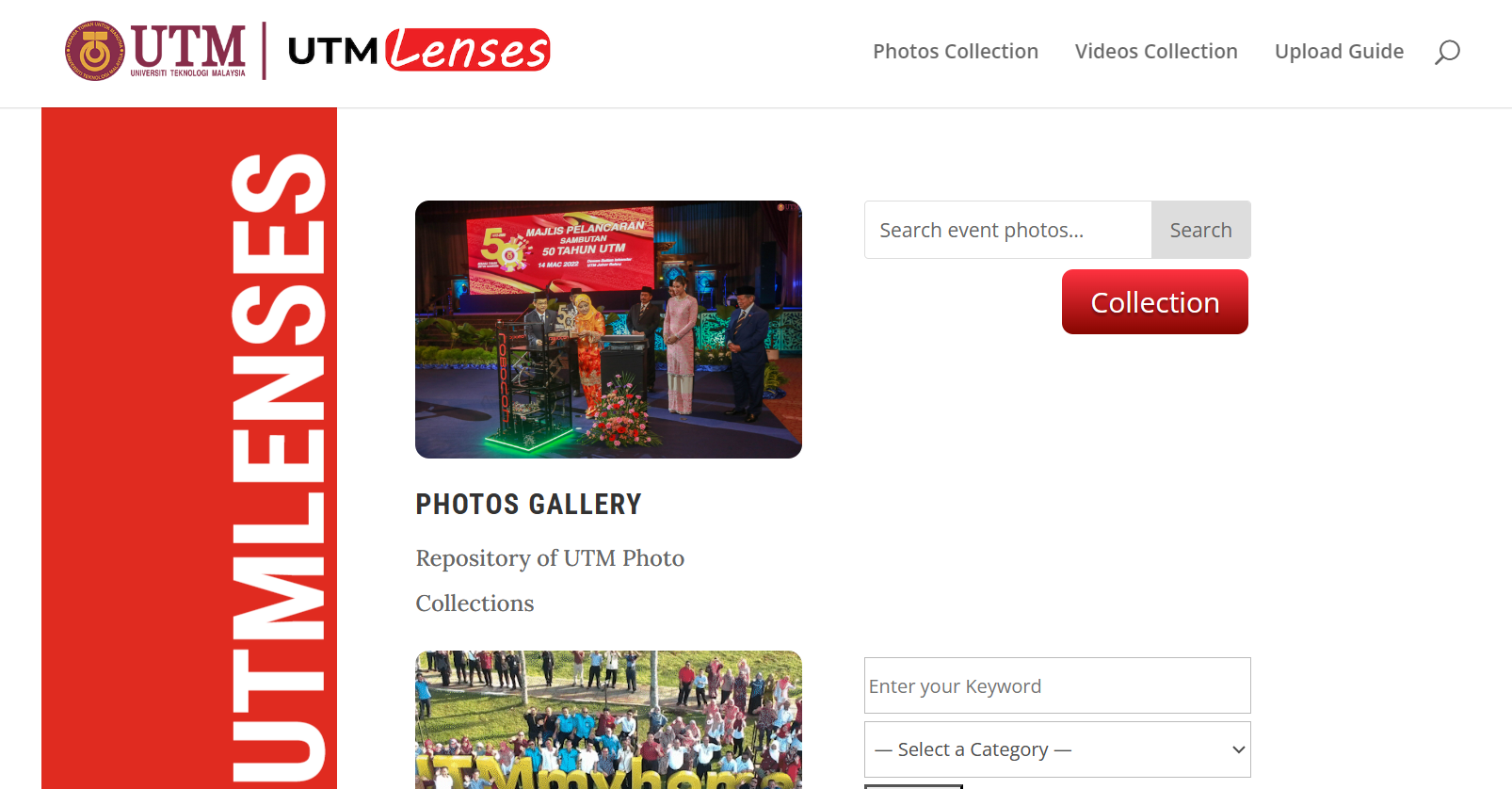Open the 50 Tahun UTM event photo

coord(608,330)
